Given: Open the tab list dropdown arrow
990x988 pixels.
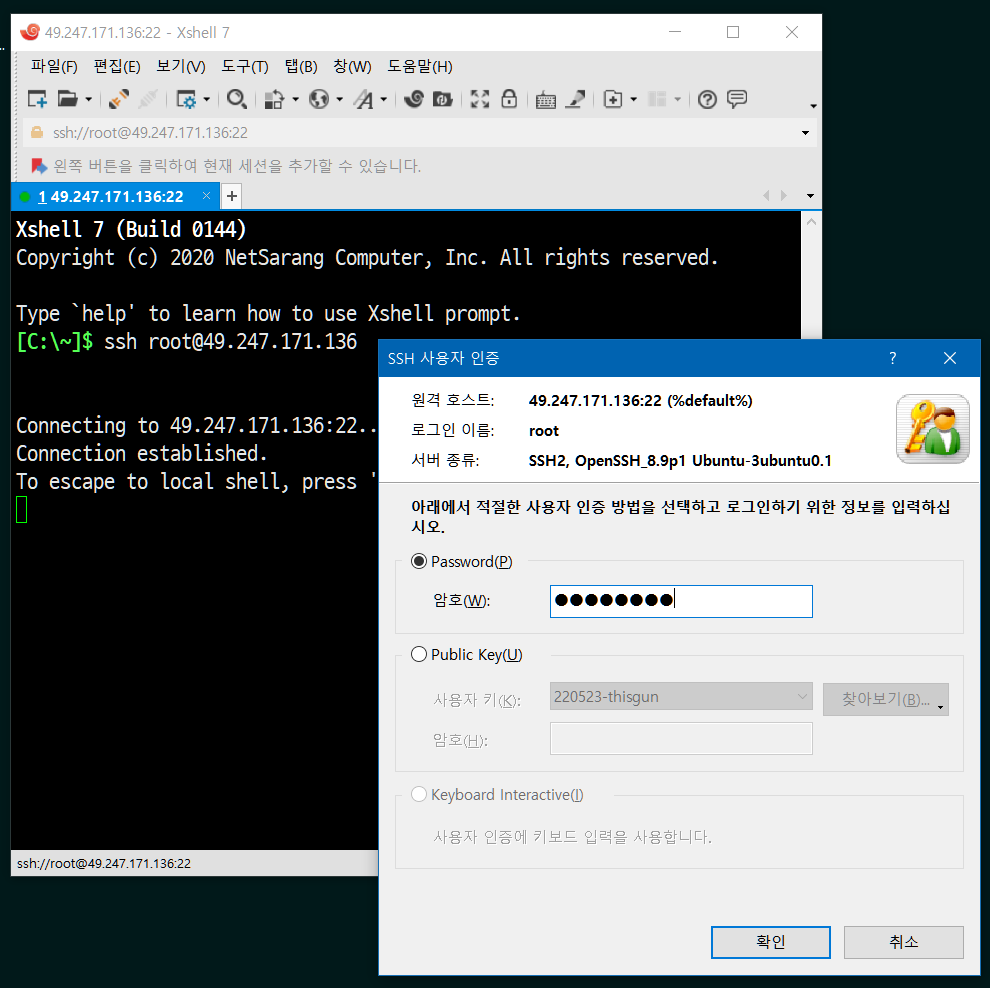Looking at the screenshot, I should [x=809, y=196].
